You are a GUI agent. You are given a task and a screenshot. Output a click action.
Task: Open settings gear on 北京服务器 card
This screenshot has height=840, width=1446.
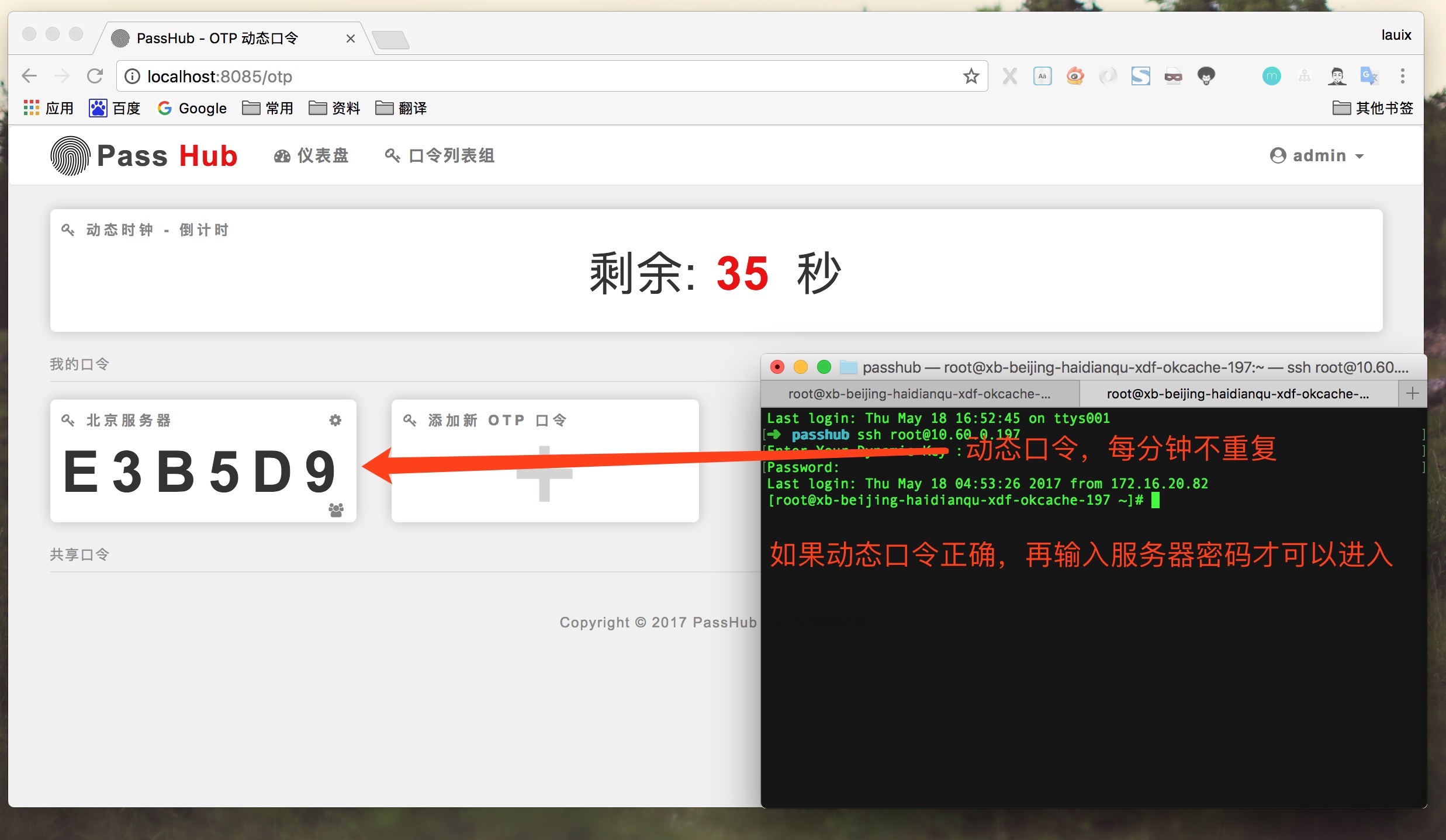335,420
